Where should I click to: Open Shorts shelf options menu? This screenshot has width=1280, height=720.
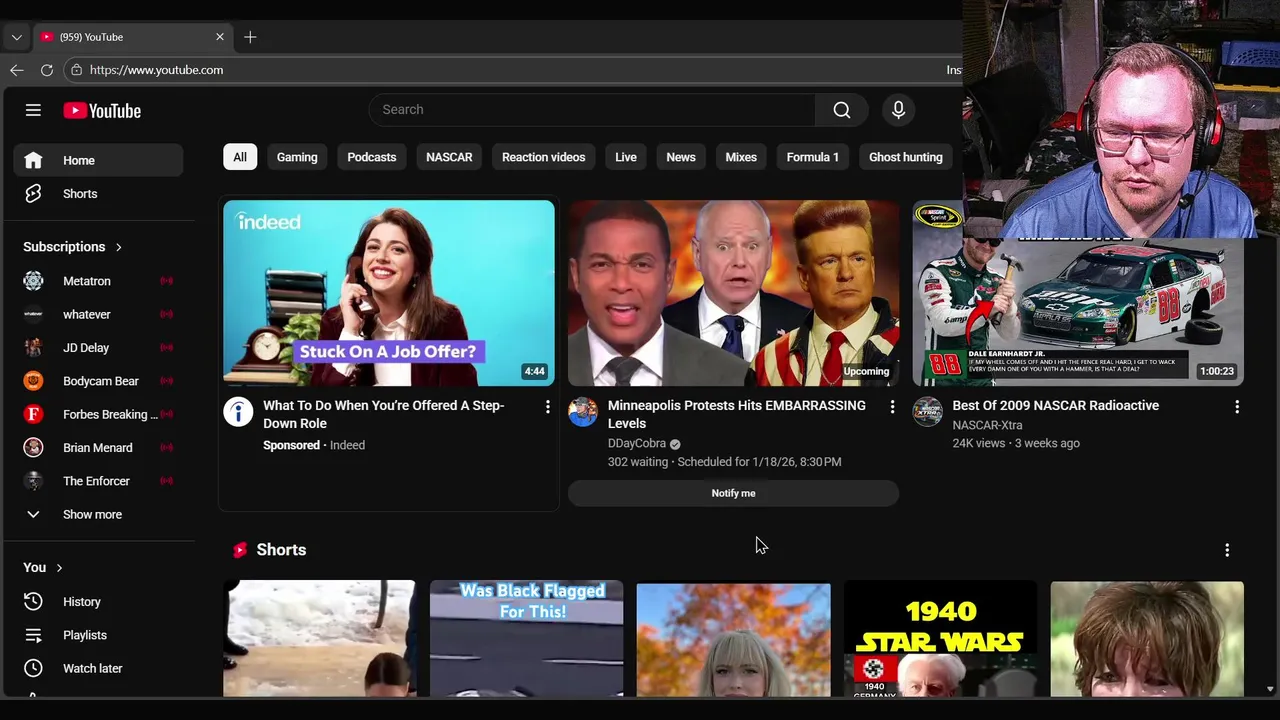pos(1227,551)
